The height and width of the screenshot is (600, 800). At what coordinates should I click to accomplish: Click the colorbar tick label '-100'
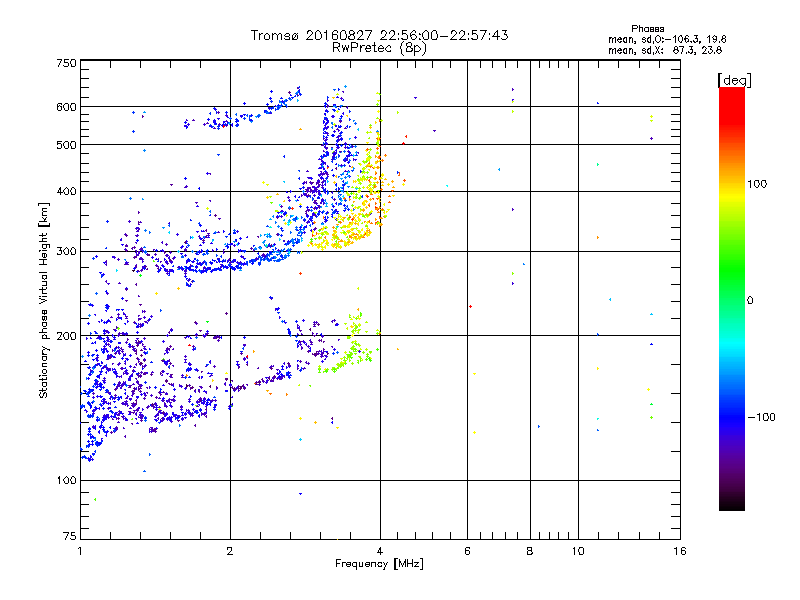[762, 417]
